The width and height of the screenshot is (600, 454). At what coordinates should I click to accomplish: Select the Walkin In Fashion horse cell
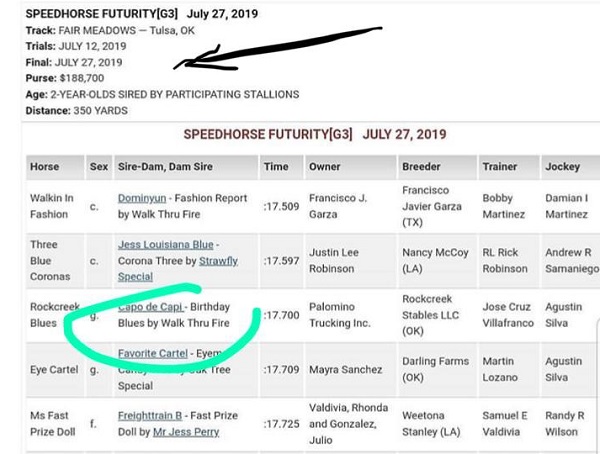(x=55, y=207)
